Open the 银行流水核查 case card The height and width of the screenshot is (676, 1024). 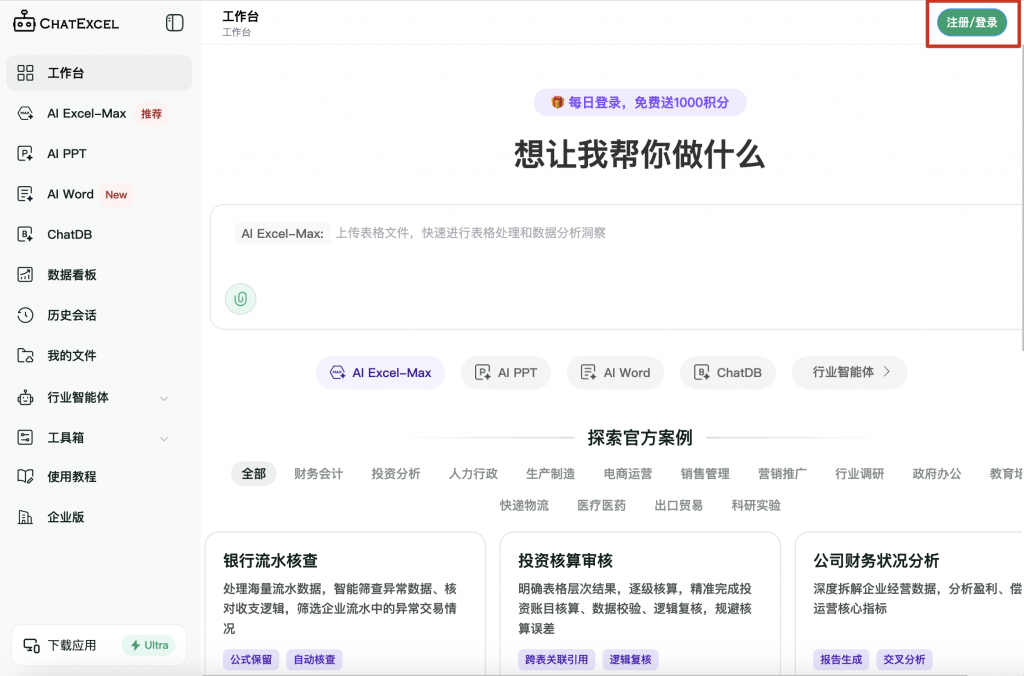point(345,604)
